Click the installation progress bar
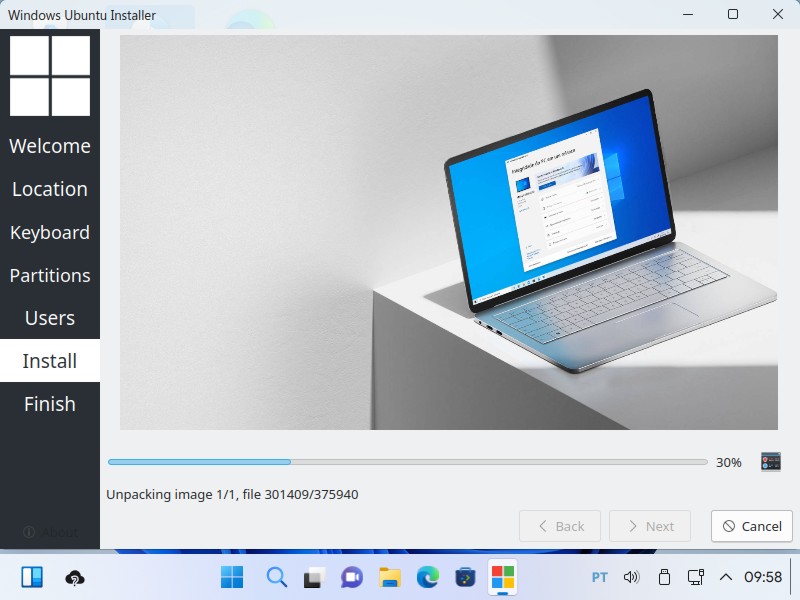 tap(408, 462)
